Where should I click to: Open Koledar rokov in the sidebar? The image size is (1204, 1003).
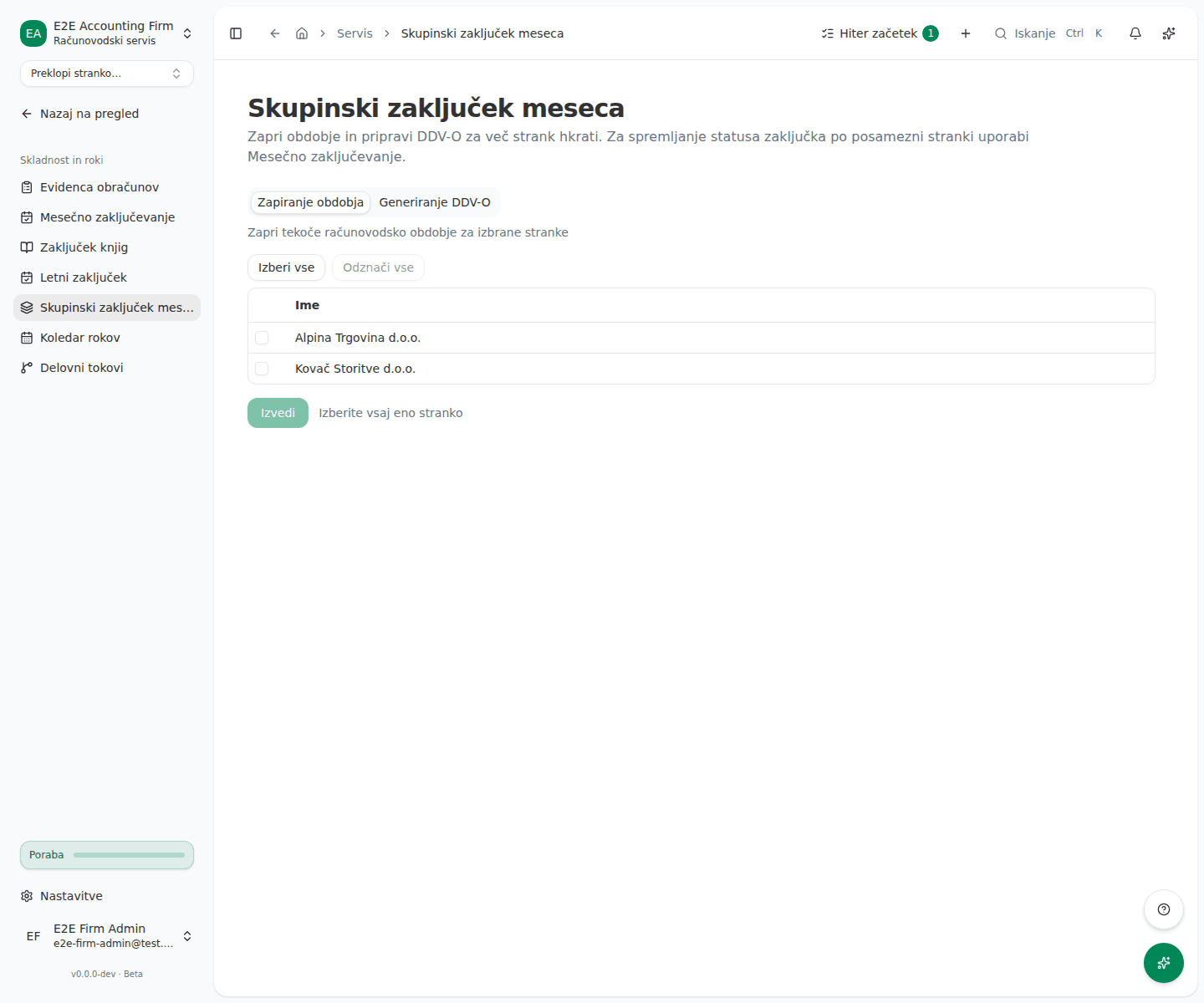(107, 338)
